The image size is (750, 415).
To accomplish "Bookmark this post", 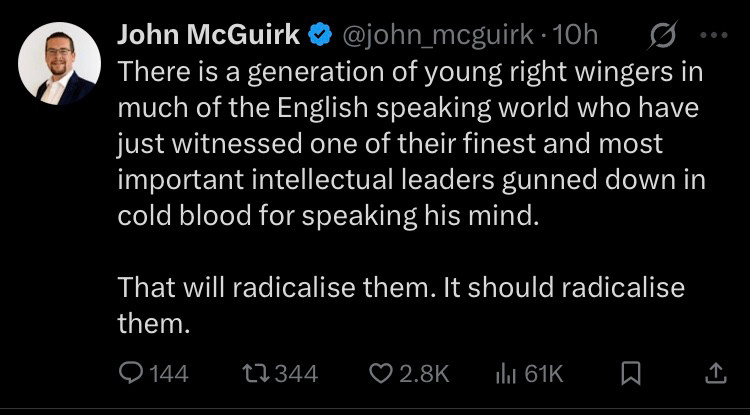I will click(x=630, y=374).
